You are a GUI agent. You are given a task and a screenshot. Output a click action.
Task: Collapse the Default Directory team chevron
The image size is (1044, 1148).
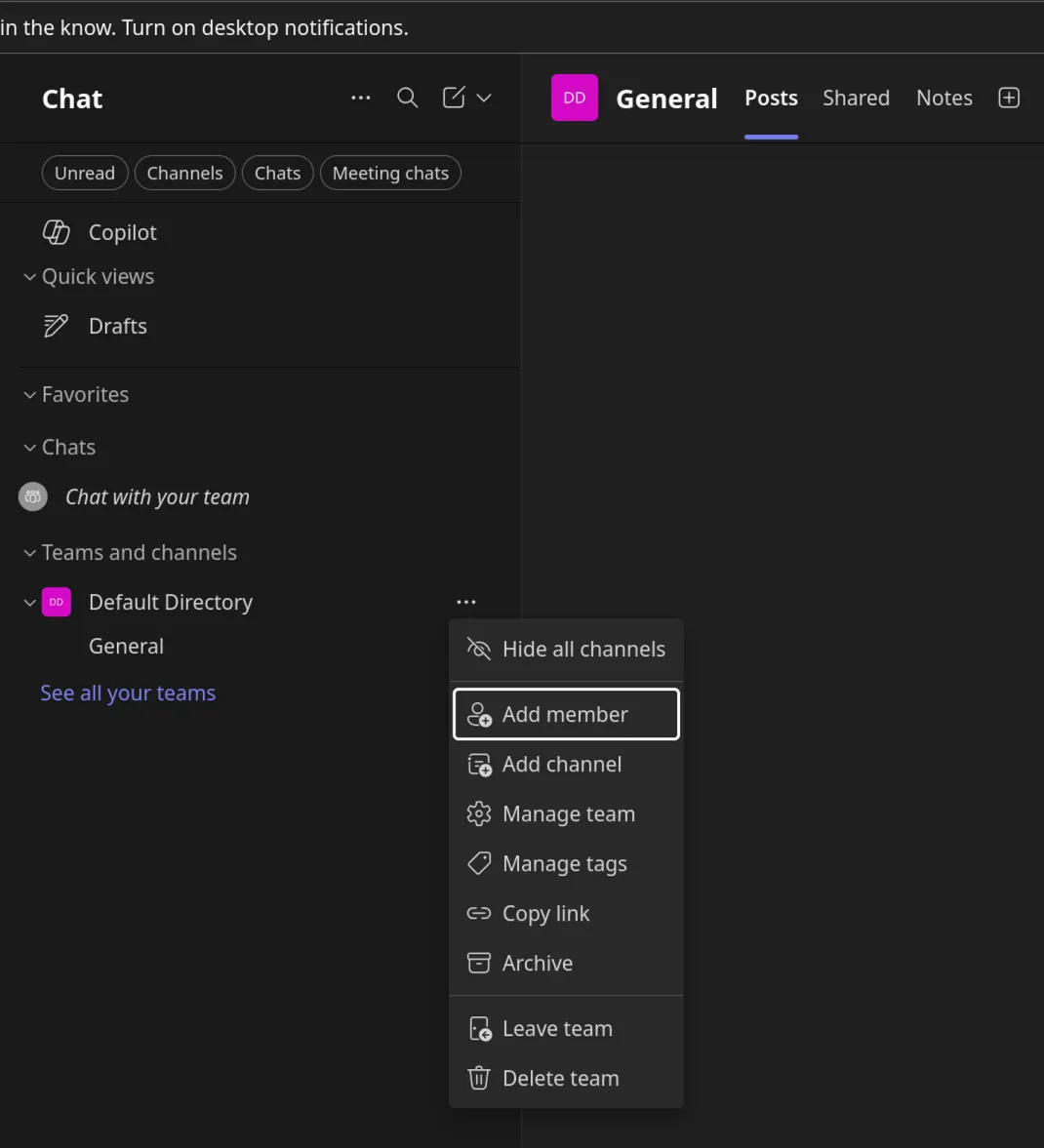[29, 603]
